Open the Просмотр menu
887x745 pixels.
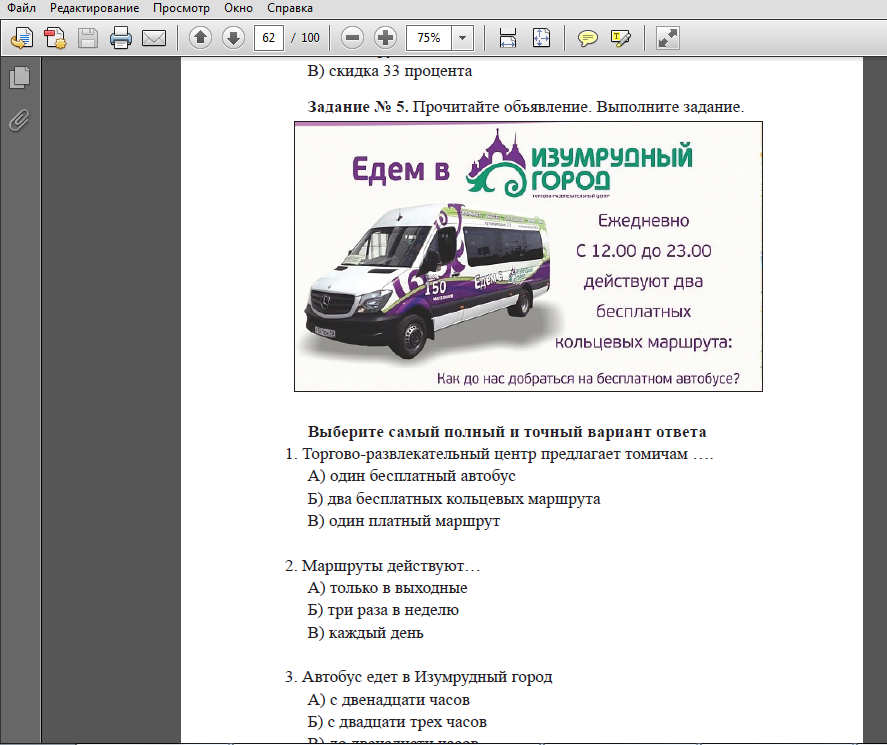181,8
